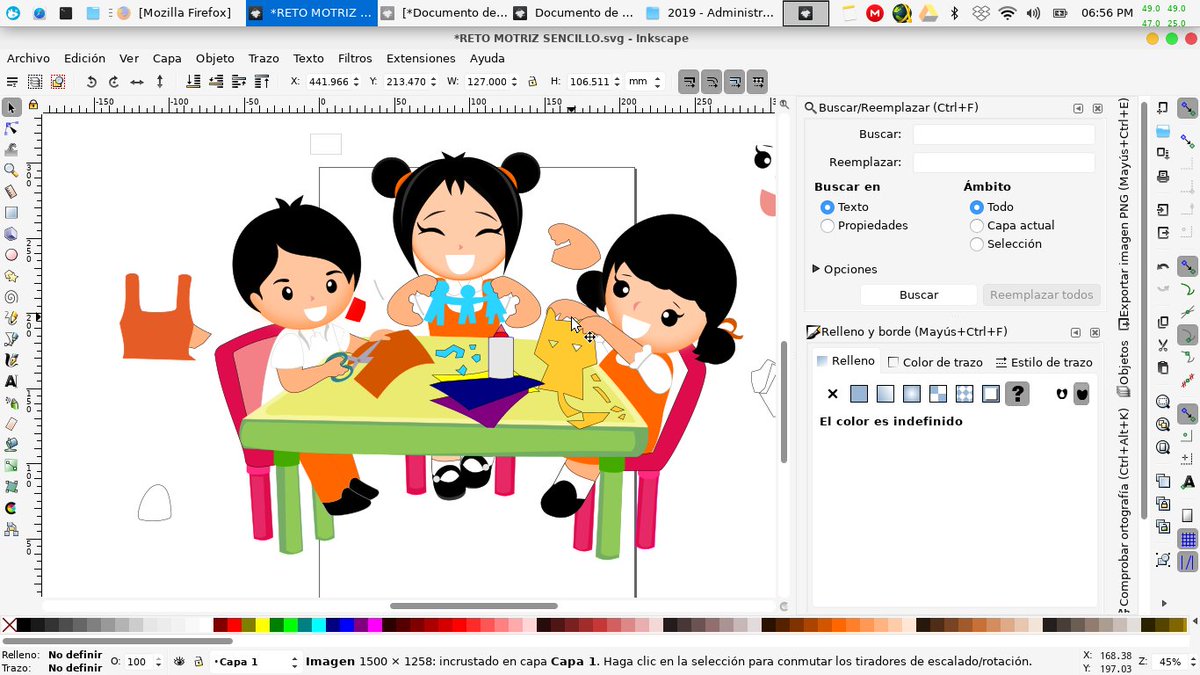Select the arrow Selector tool
The height and width of the screenshot is (675, 1200).
11,107
